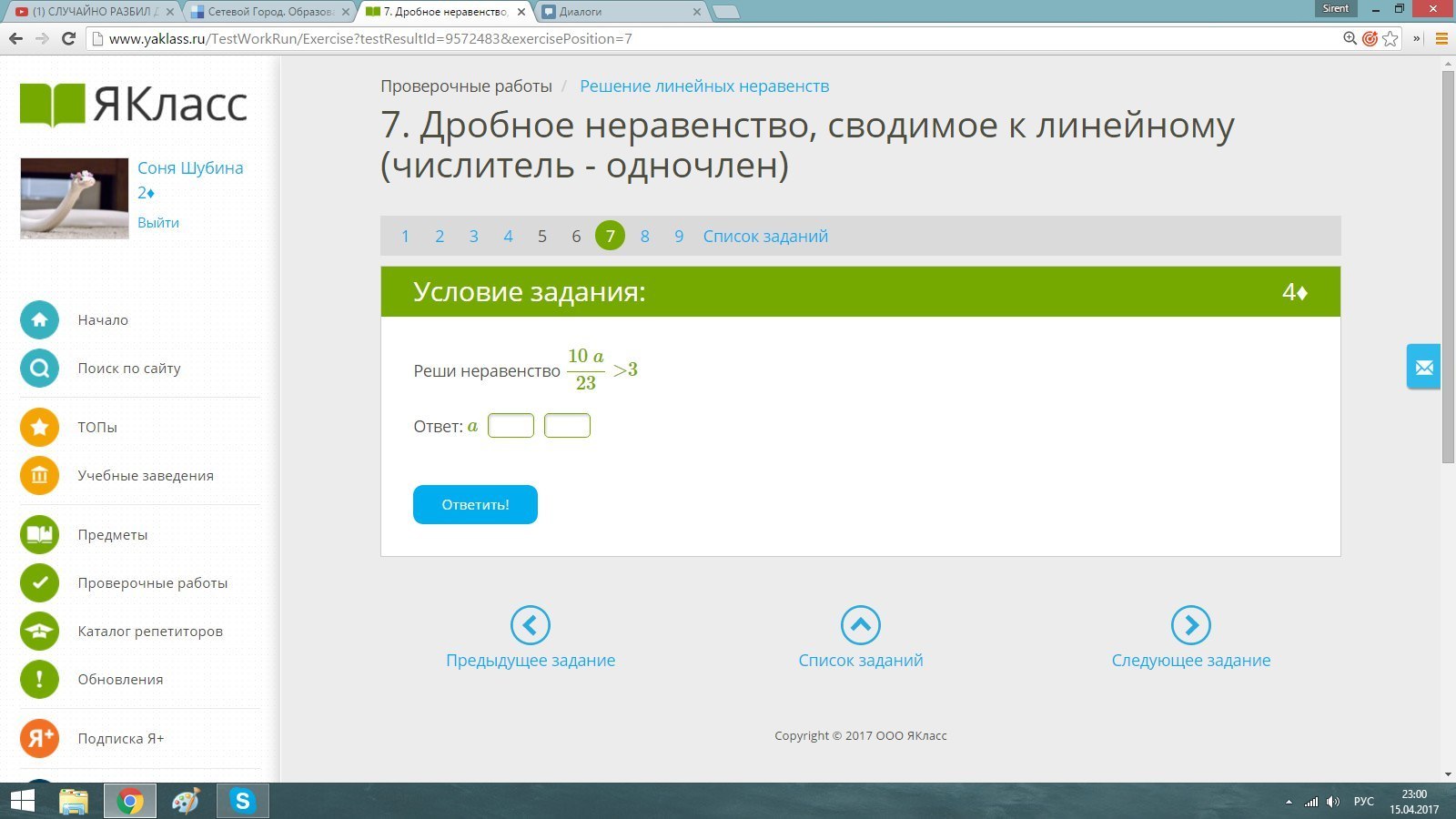Click the red extension icon in address bar

click(1370, 38)
